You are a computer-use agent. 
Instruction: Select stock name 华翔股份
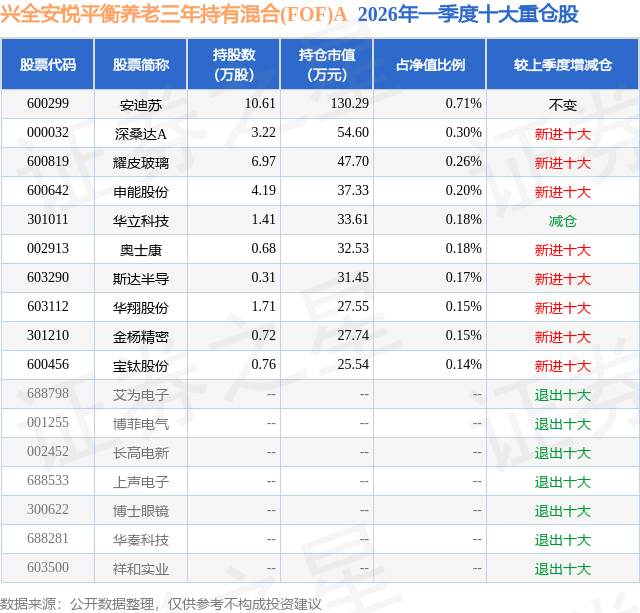[x=141, y=308]
